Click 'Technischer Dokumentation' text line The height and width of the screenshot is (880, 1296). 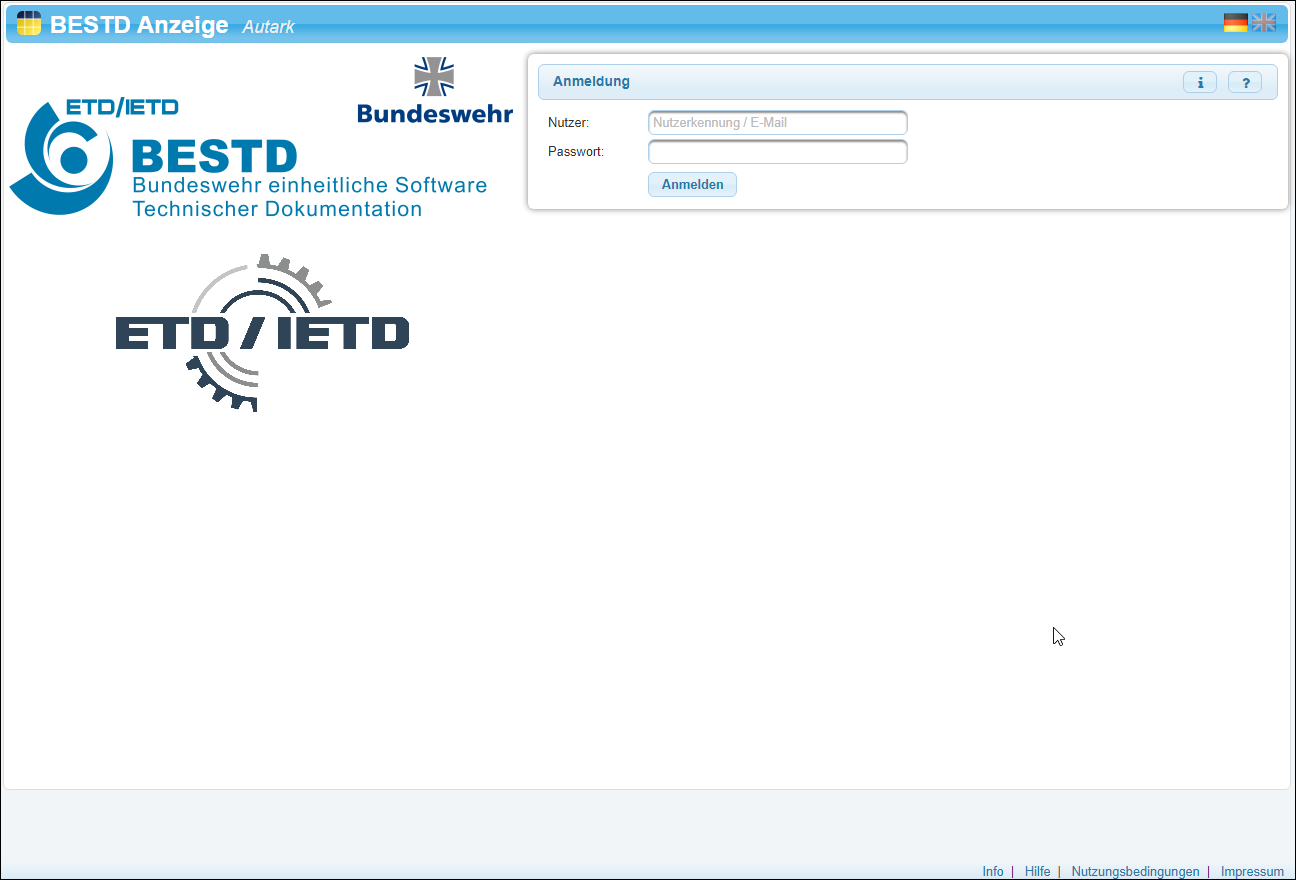(277, 210)
